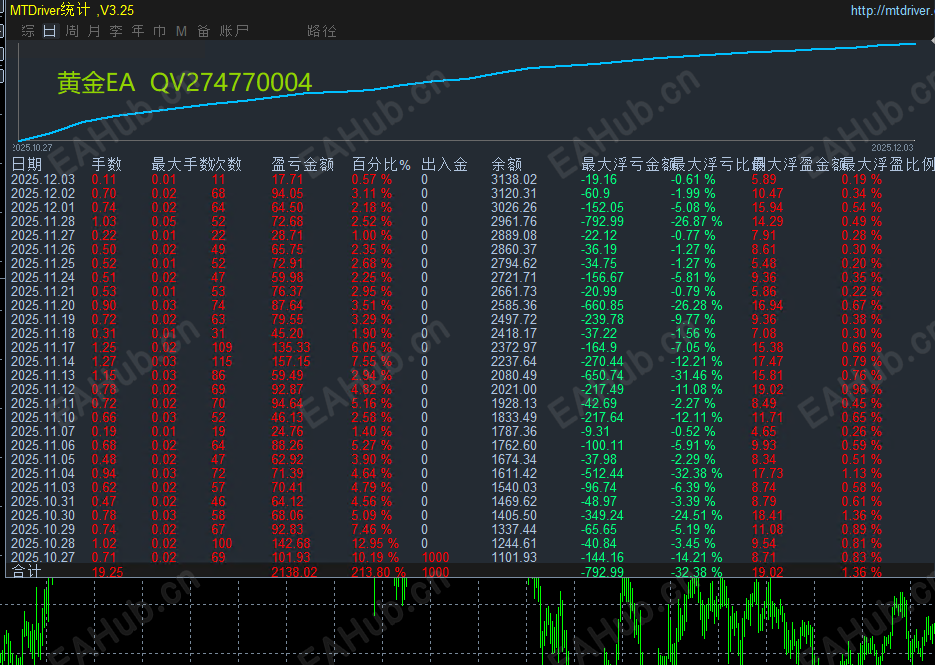Click the 尸 toolbar icon

(242, 31)
